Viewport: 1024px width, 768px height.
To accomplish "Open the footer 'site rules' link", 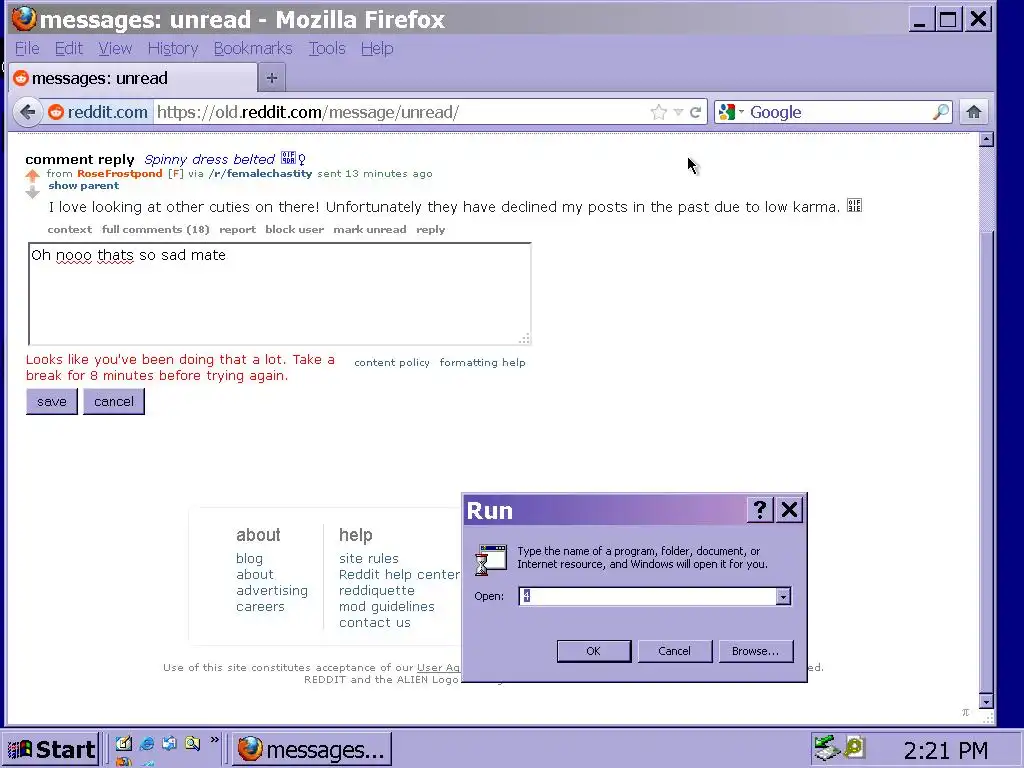I will [x=368, y=558].
